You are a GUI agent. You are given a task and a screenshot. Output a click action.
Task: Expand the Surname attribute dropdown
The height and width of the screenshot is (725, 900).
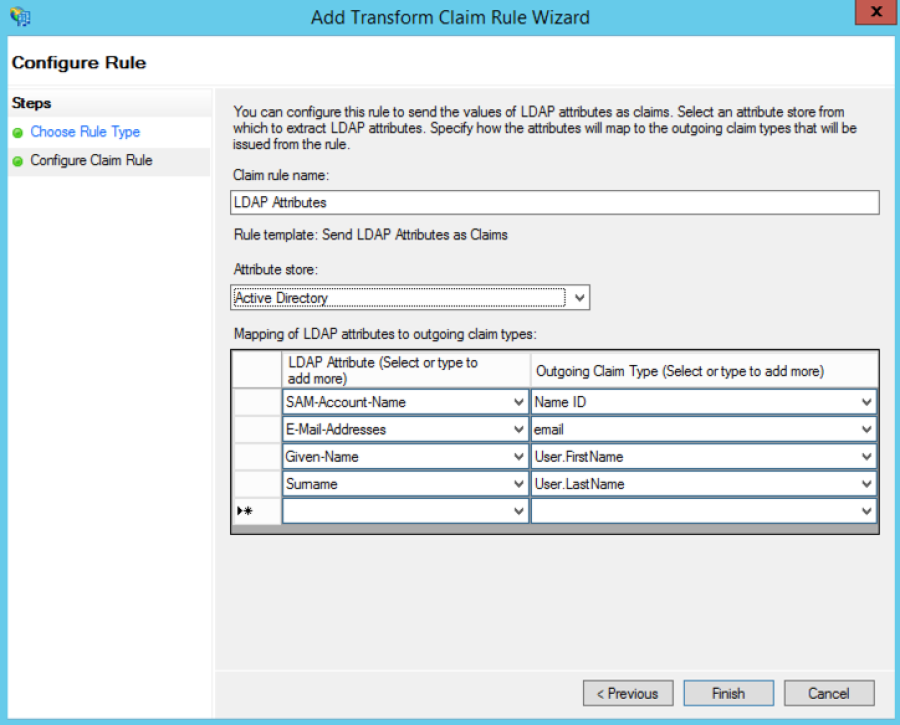518,484
